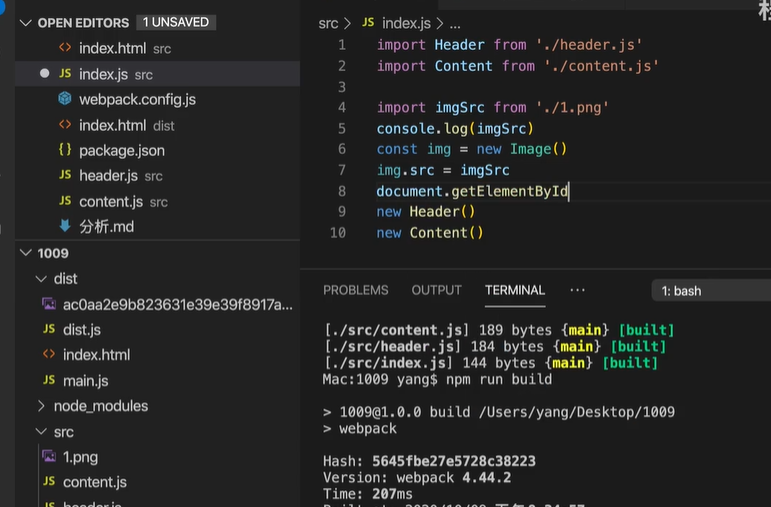Viewport: 771px width, 507px height.
Task: Open main.js in the dist folder
Action: tap(86, 381)
